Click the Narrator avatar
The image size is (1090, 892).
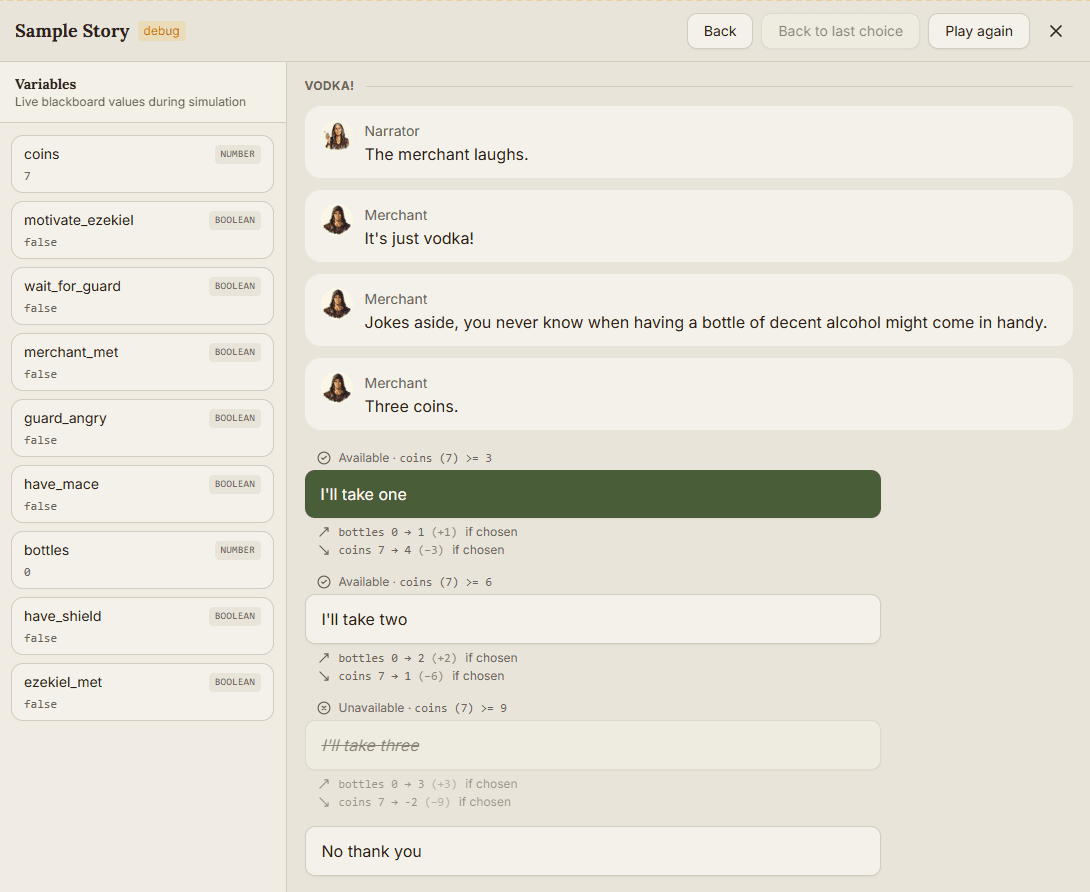[337, 136]
